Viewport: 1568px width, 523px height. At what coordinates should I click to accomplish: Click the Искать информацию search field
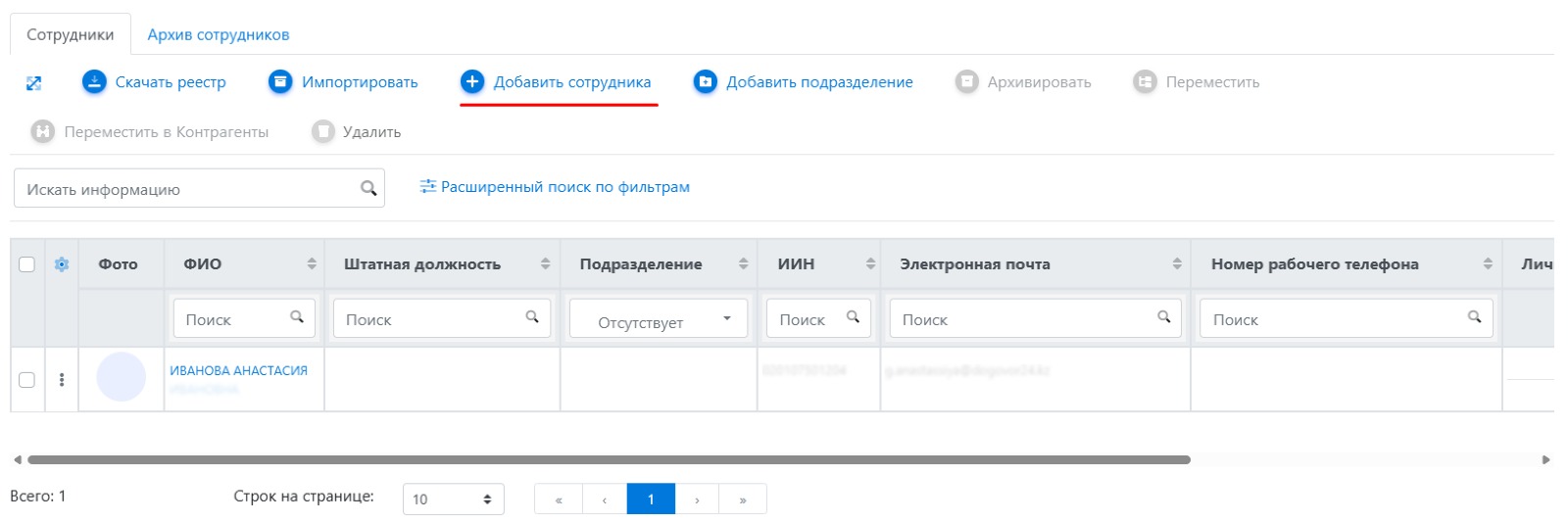pos(186,189)
